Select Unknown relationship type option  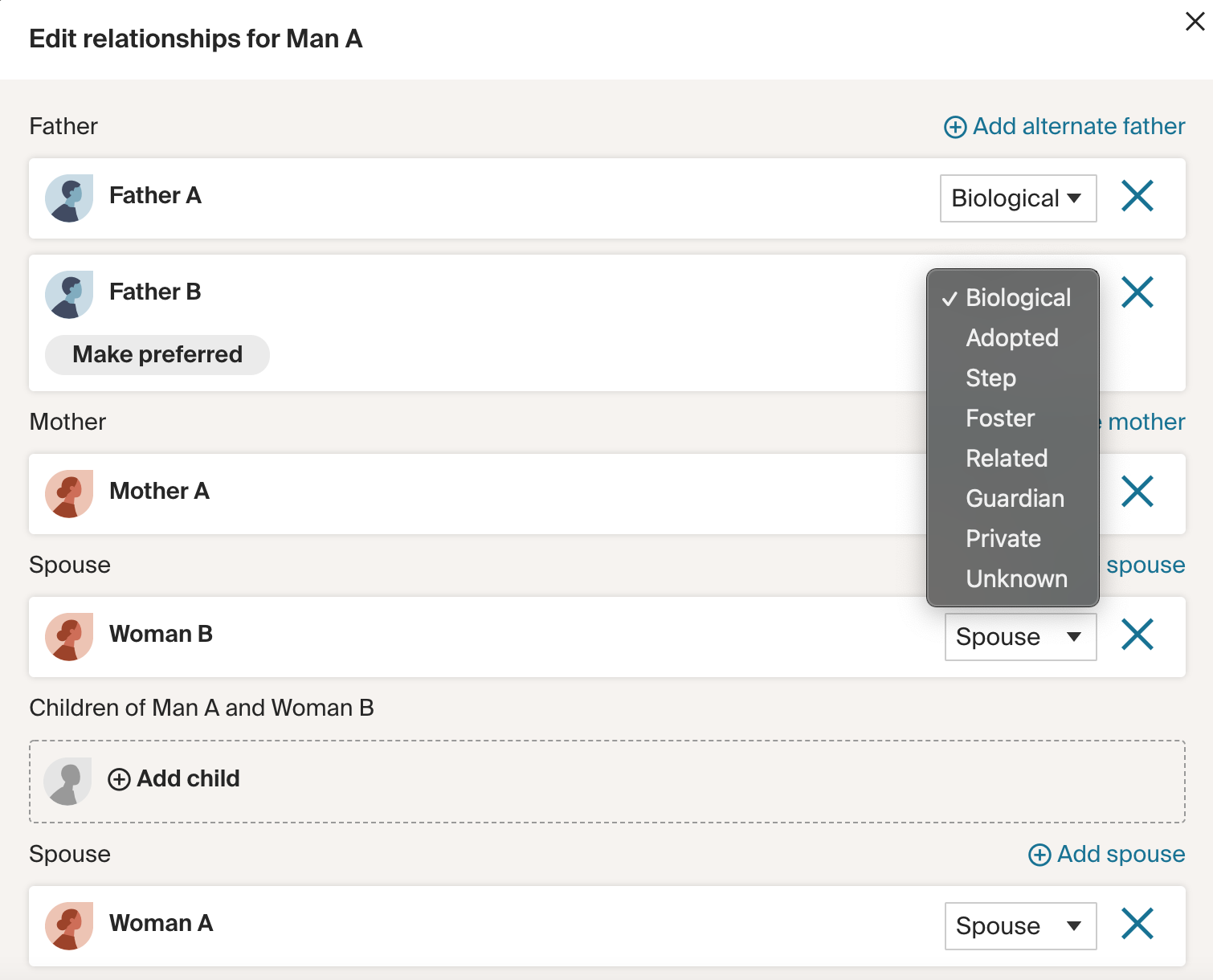pos(1016,579)
